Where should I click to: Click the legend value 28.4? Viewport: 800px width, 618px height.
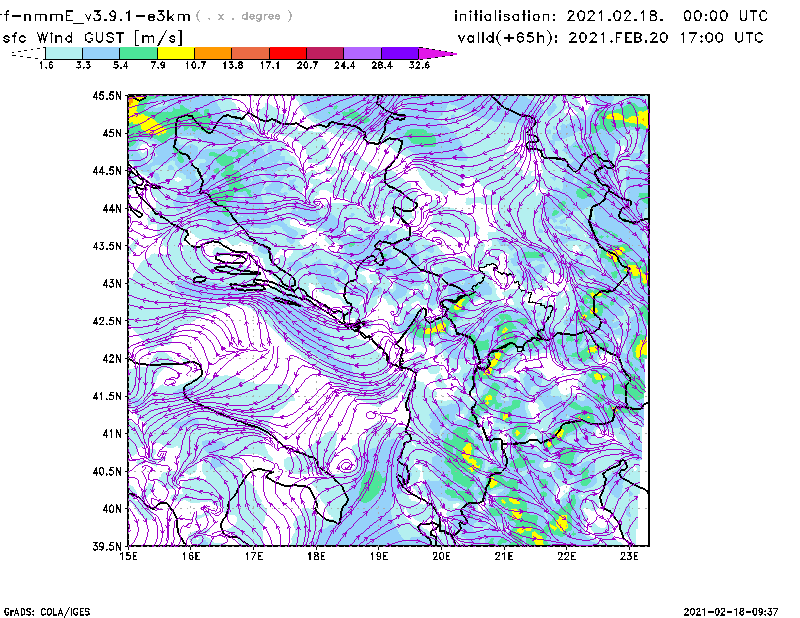click(x=382, y=65)
